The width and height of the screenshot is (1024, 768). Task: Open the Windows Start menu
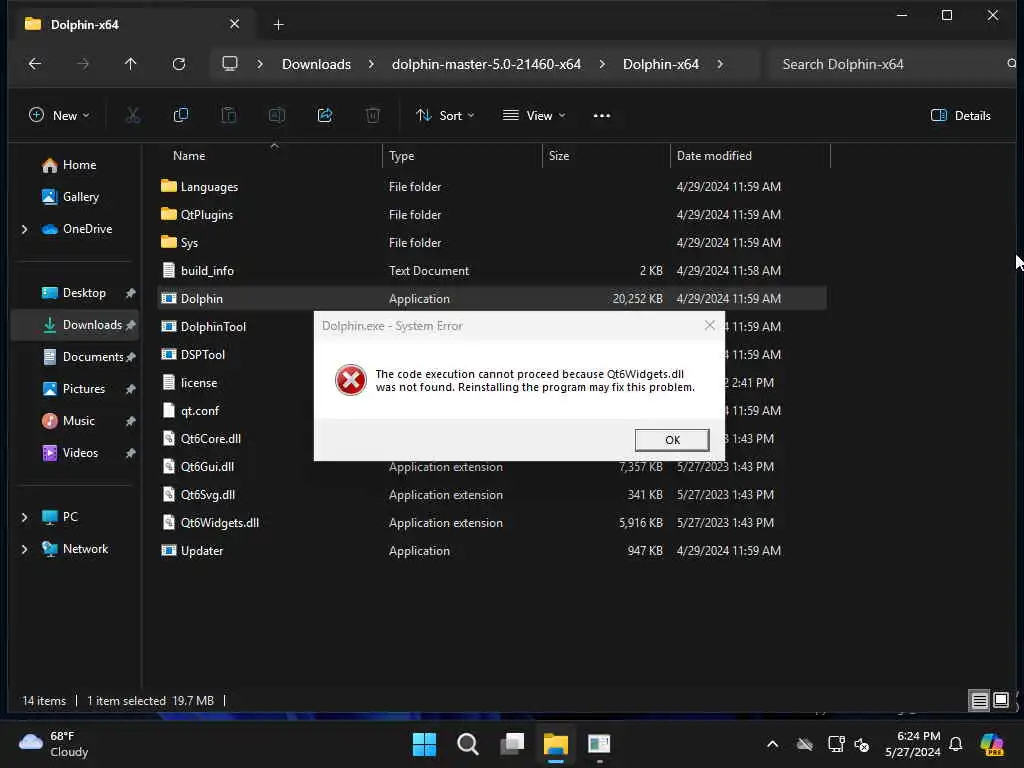coord(424,744)
